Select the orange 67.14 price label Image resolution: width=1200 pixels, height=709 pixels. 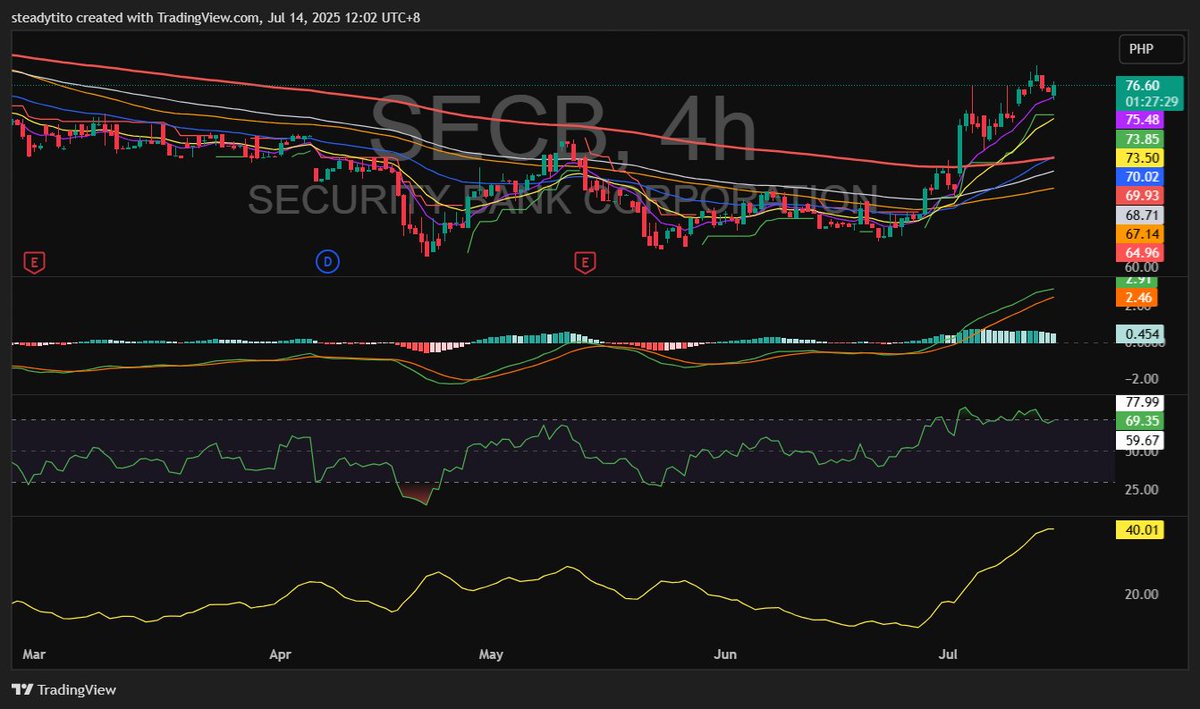1141,233
